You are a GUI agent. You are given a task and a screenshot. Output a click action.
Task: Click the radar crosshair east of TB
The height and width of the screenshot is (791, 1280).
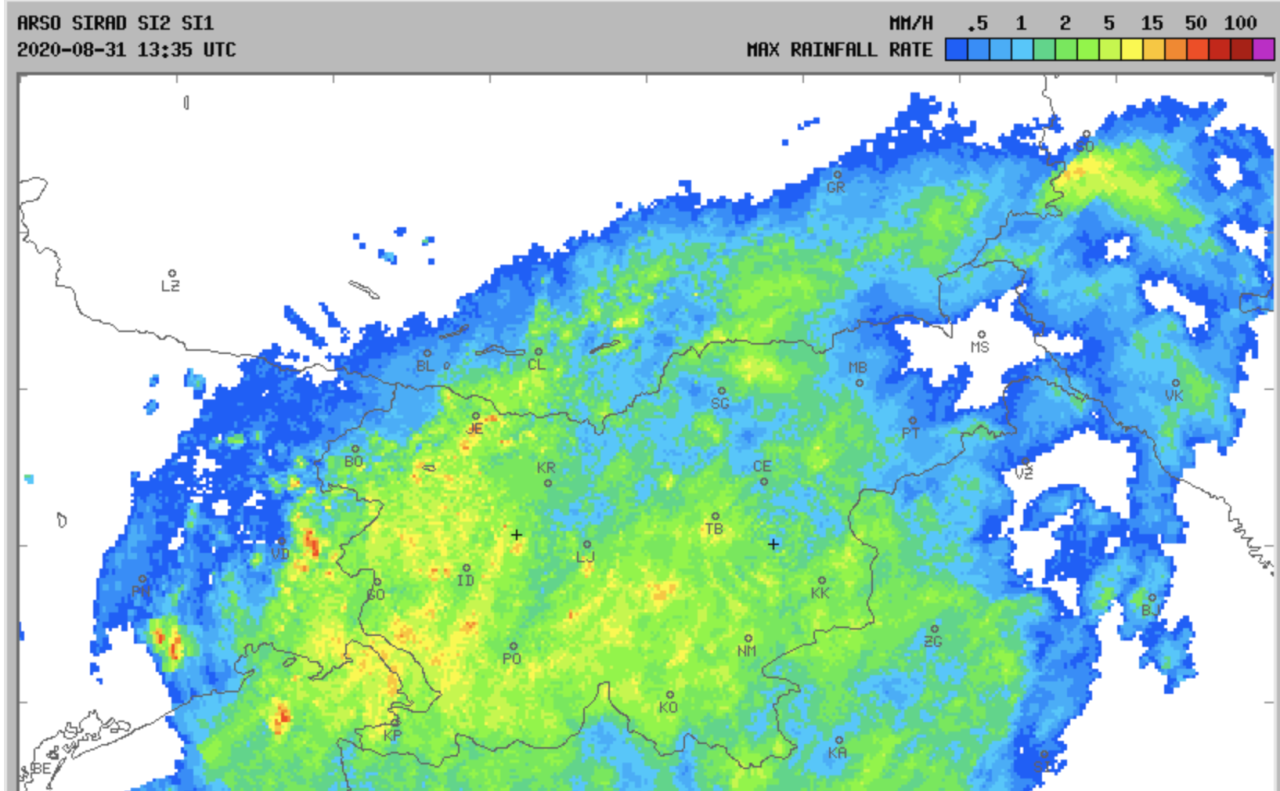pyautogui.click(x=773, y=544)
